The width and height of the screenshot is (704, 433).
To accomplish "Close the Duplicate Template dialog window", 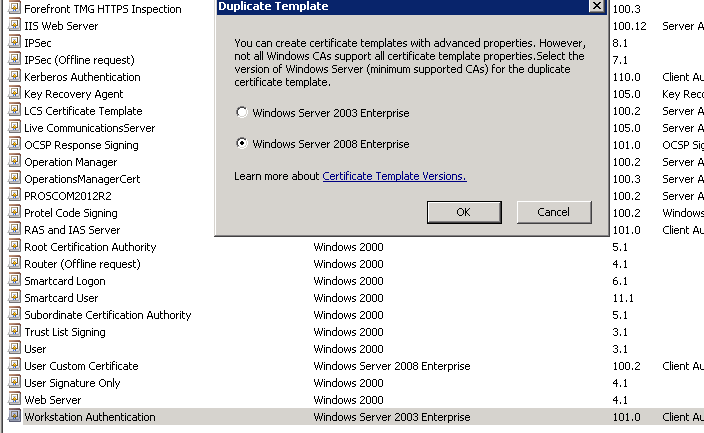I will pos(597,6).
